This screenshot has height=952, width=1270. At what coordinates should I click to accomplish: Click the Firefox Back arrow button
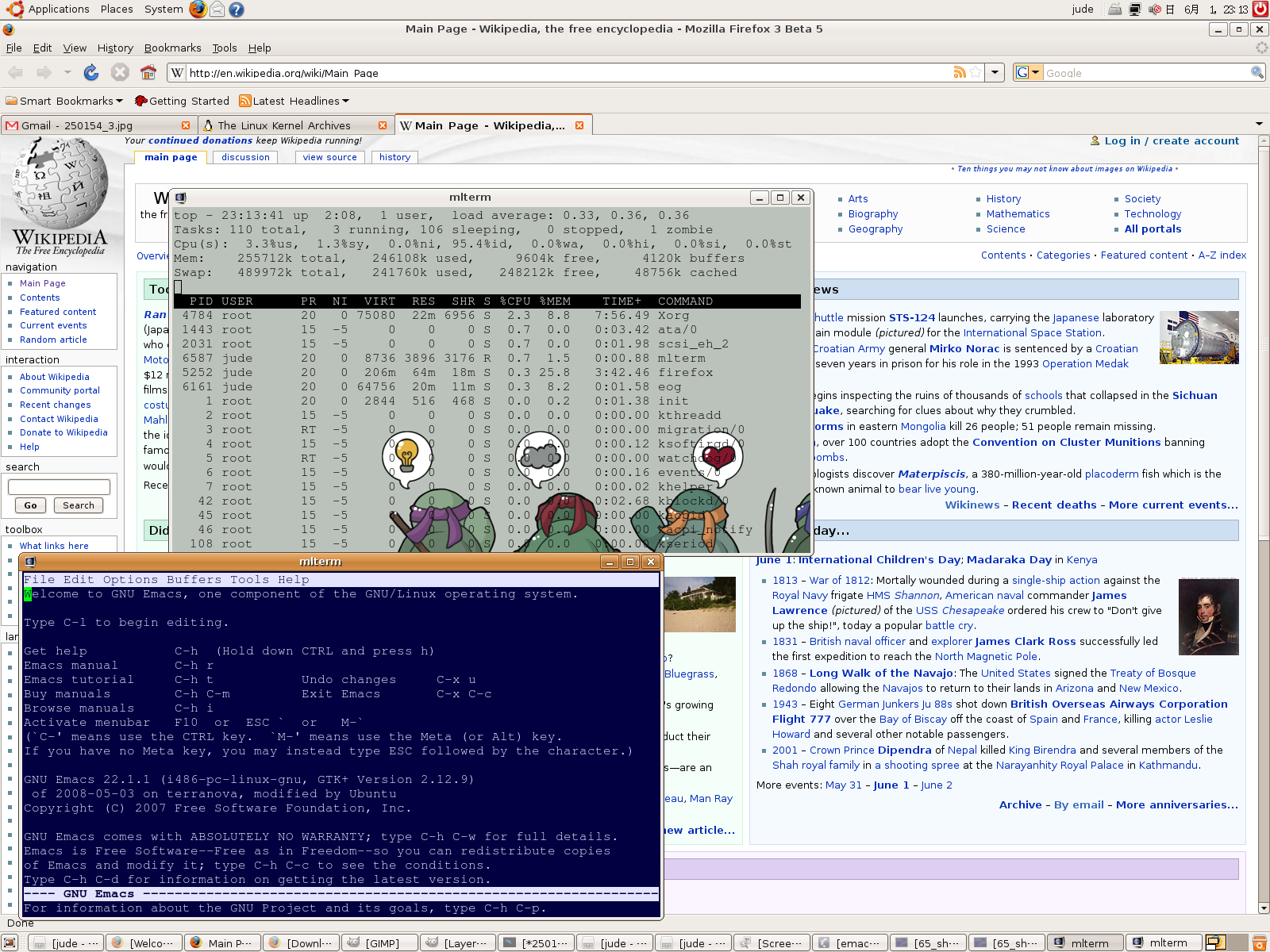15,72
